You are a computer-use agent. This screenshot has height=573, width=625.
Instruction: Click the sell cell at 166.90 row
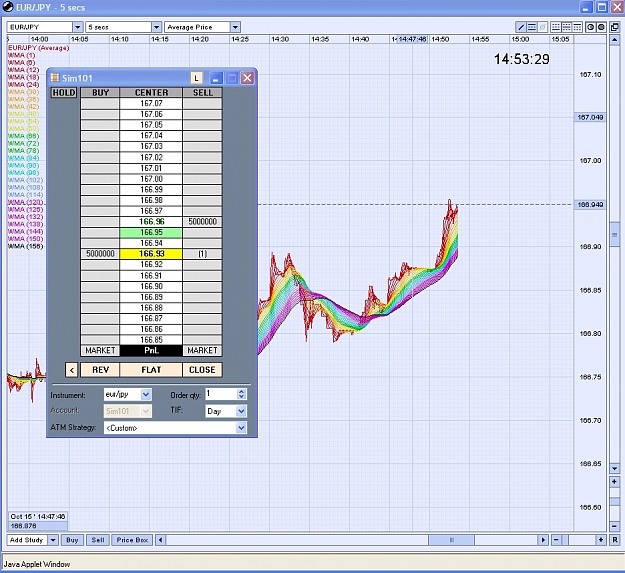pyautogui.click(x=202, y=286)
